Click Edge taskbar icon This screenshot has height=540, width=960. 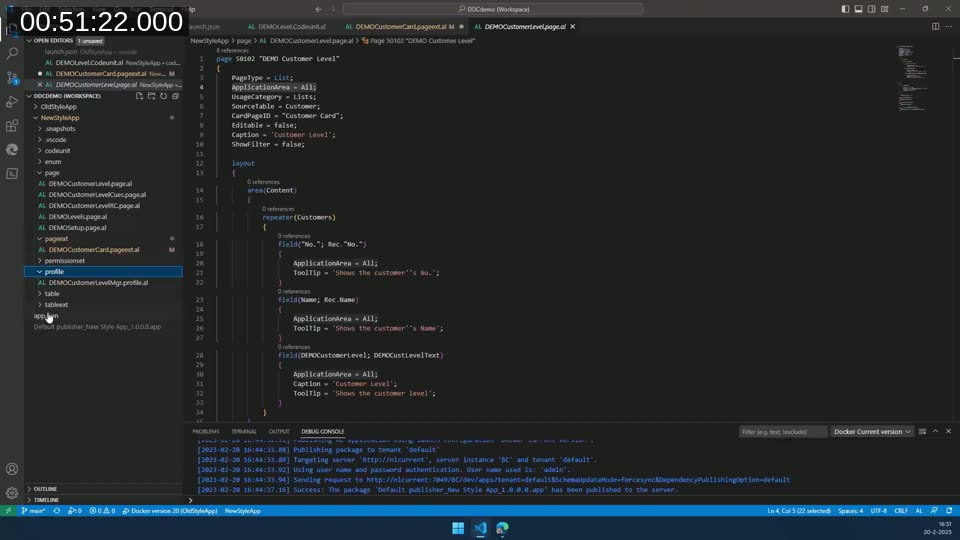(502, 528)
